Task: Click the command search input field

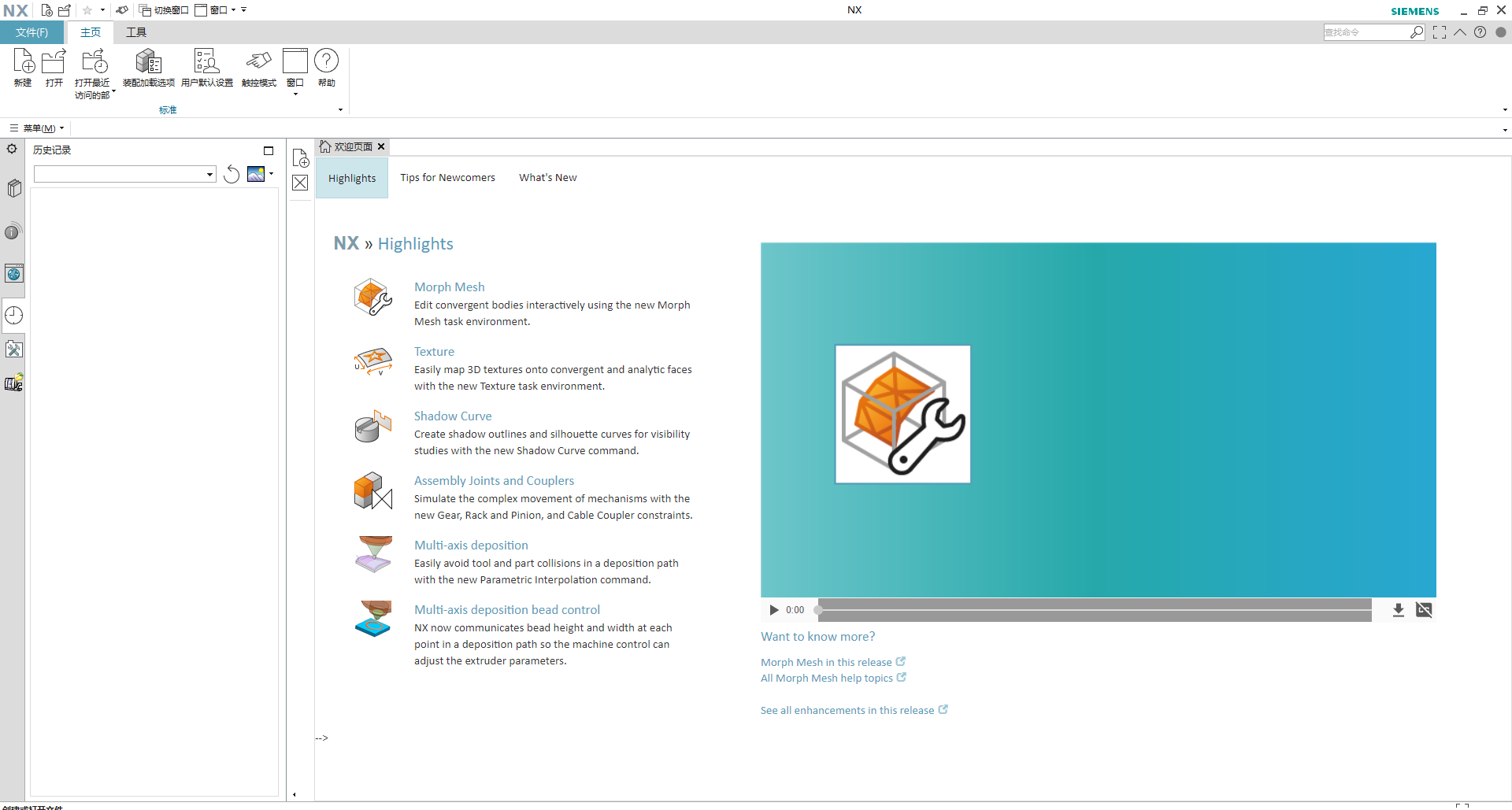Action: pos(1365,32)
